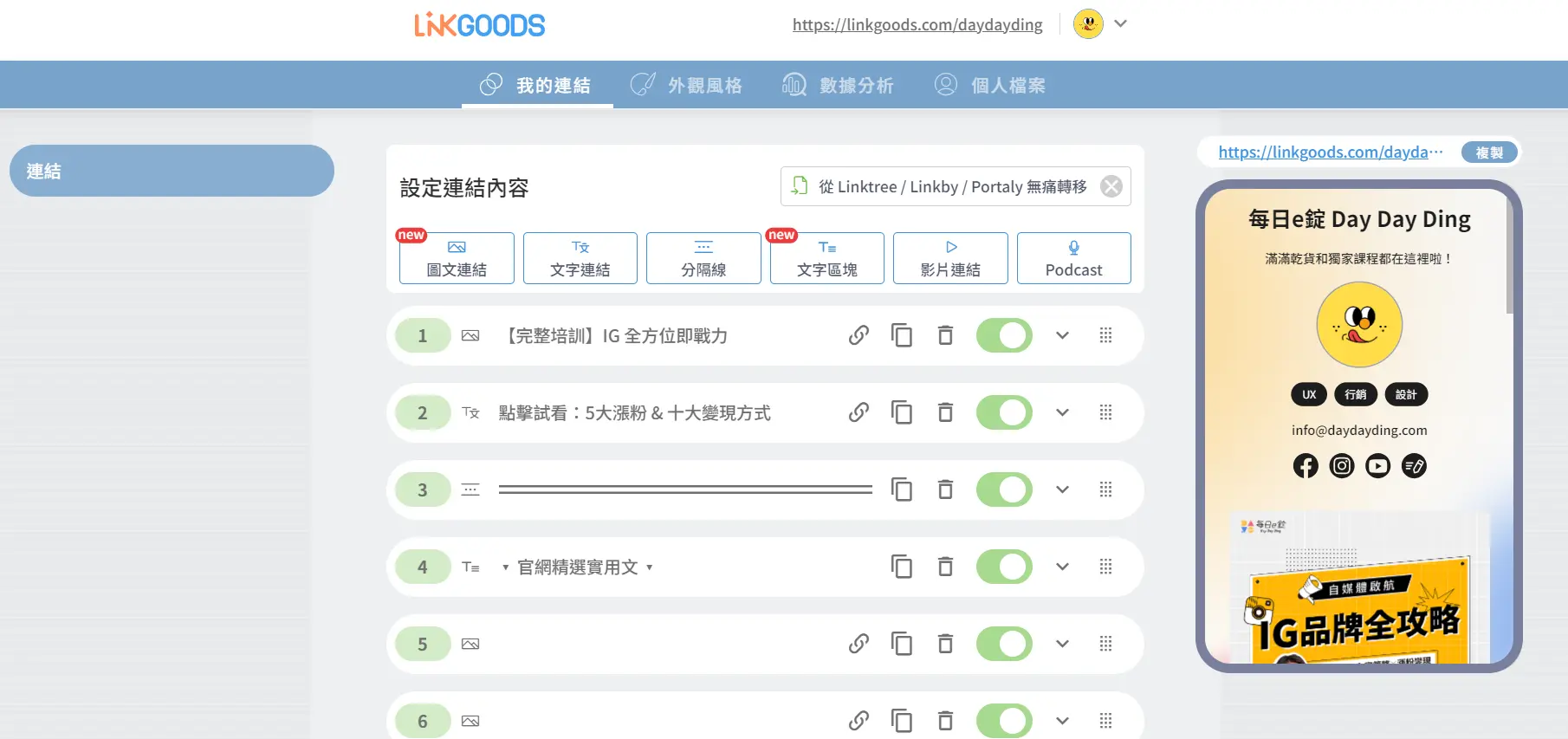The image size is (1568, 739).
Task: Click link icon for 點擊試看 row
Action: (859, 412)
